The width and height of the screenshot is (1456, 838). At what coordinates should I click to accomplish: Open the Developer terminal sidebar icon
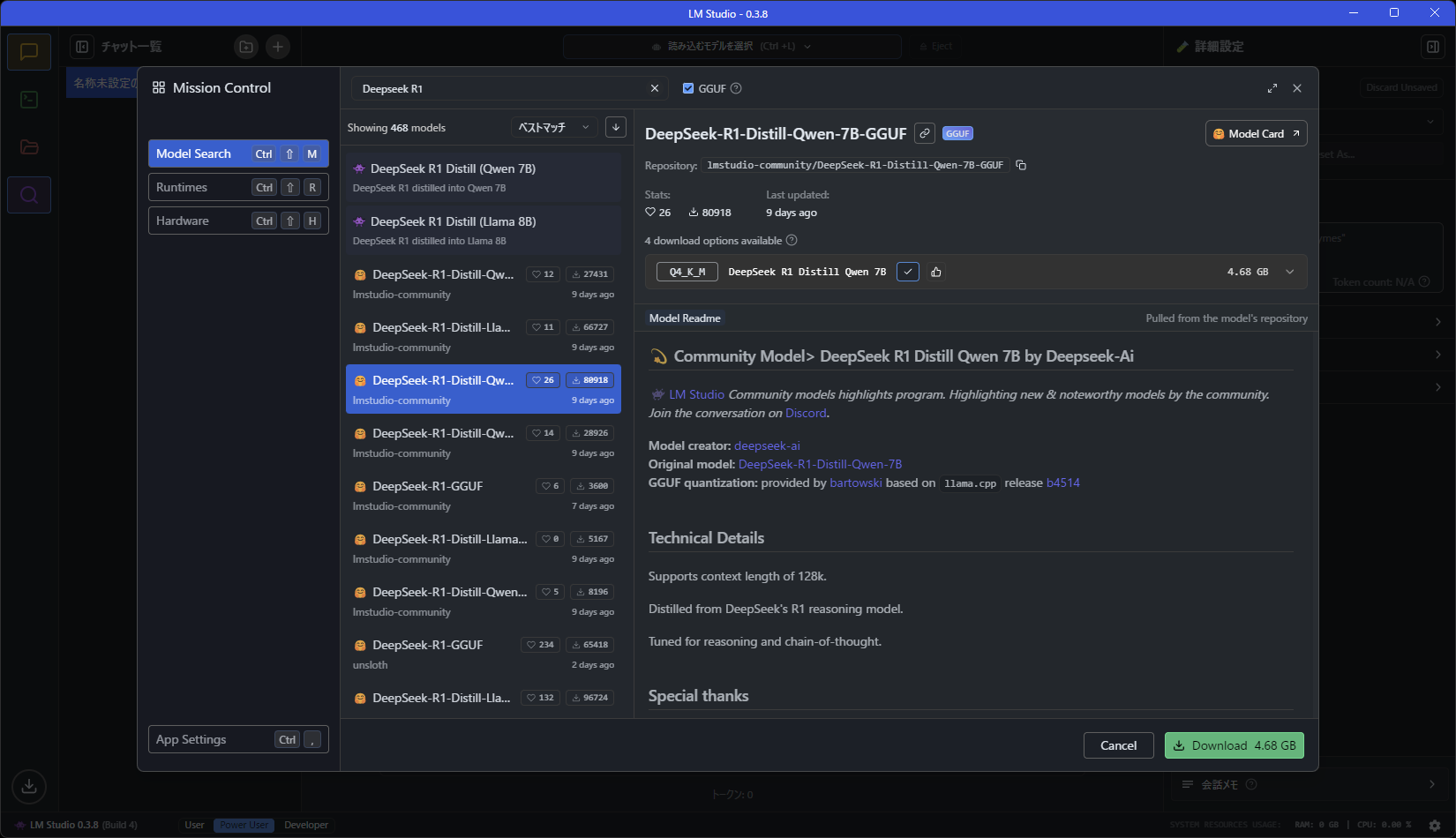tap(29, 100)
